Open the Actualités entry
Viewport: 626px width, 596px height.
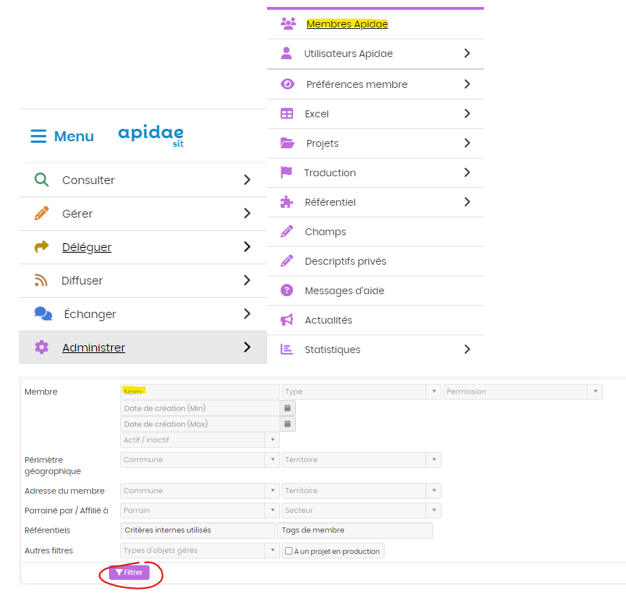pos(375,320)
